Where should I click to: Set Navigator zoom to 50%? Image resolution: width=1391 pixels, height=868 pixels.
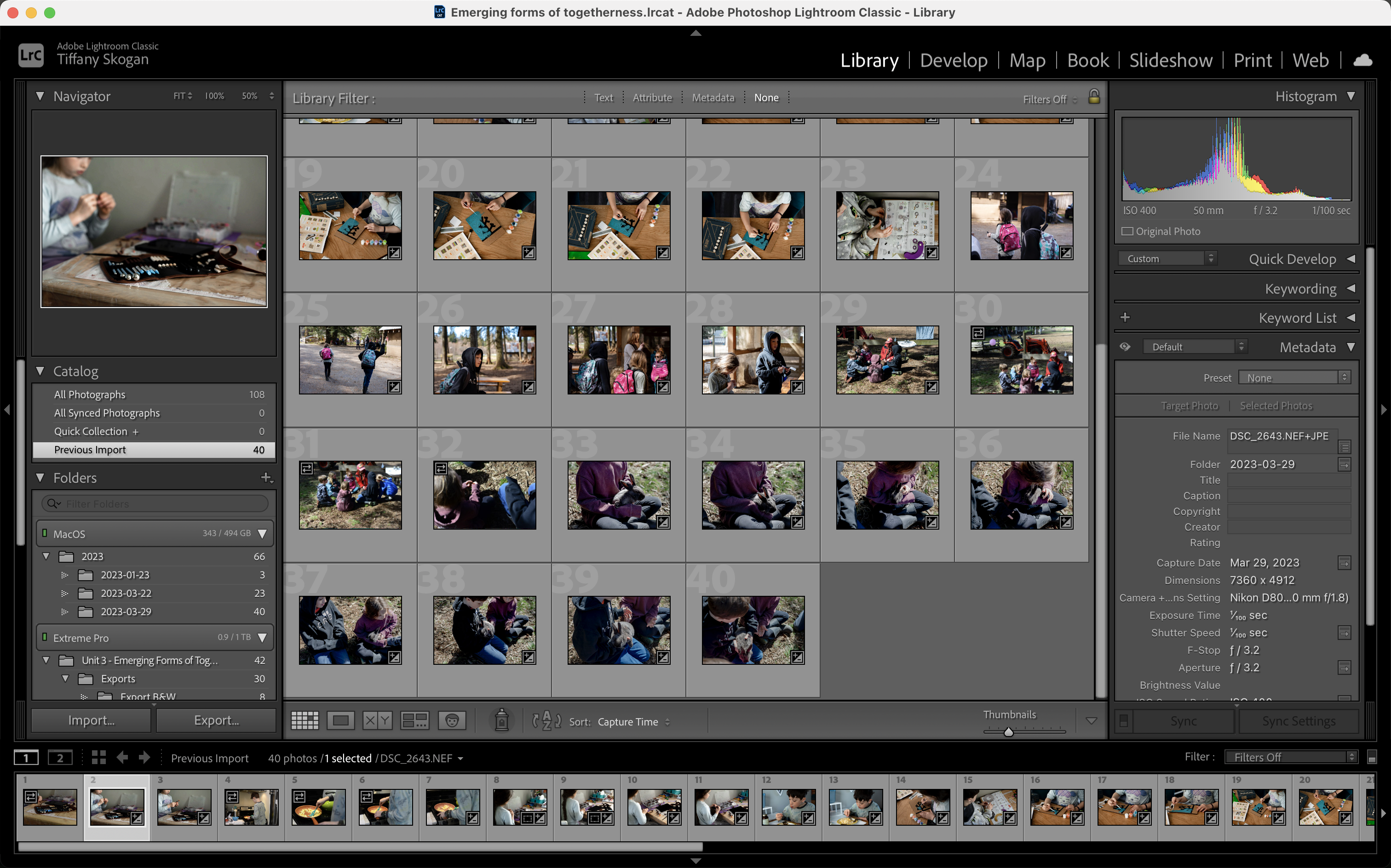click(249, 96)
